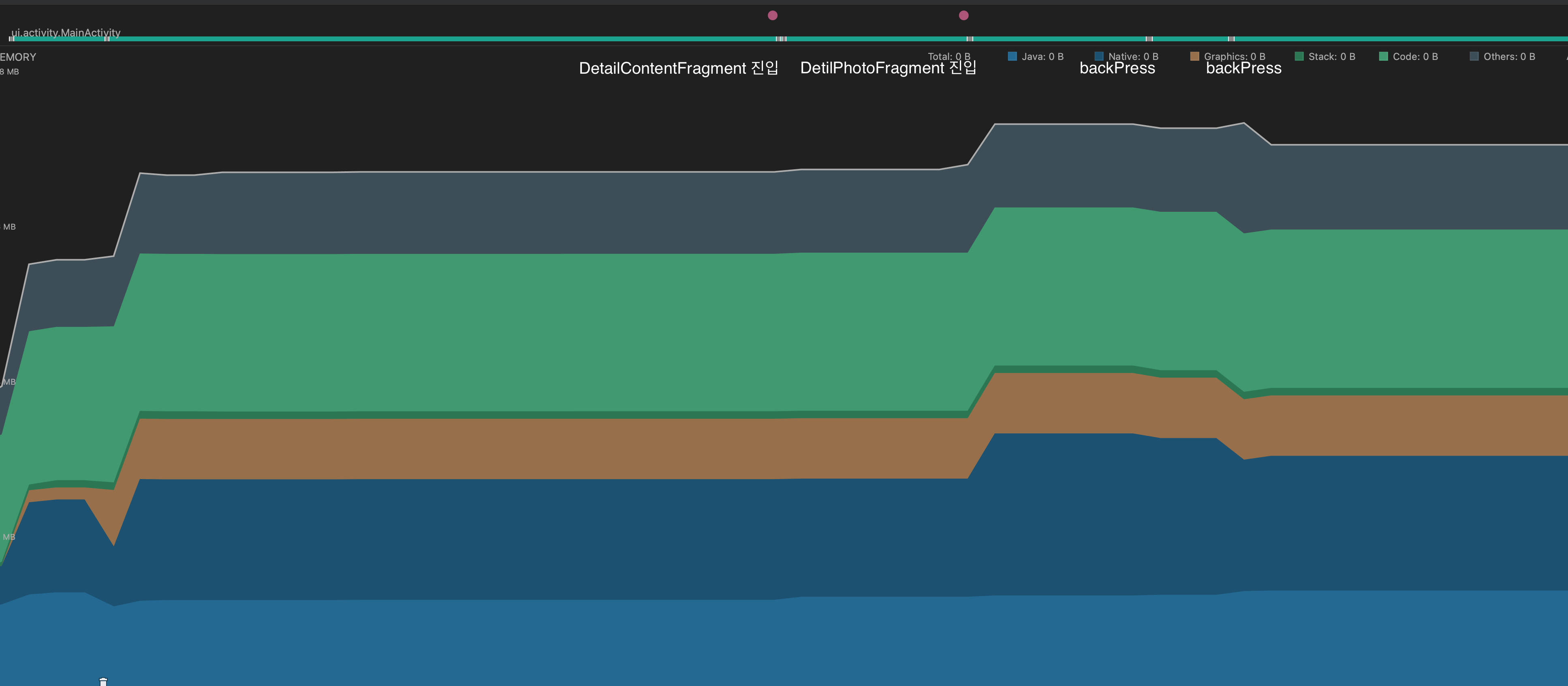Click the first pink touch event dot
The height and width of the screenshot is (686, 1568).
pyautogui.click(x=772, y=15)
